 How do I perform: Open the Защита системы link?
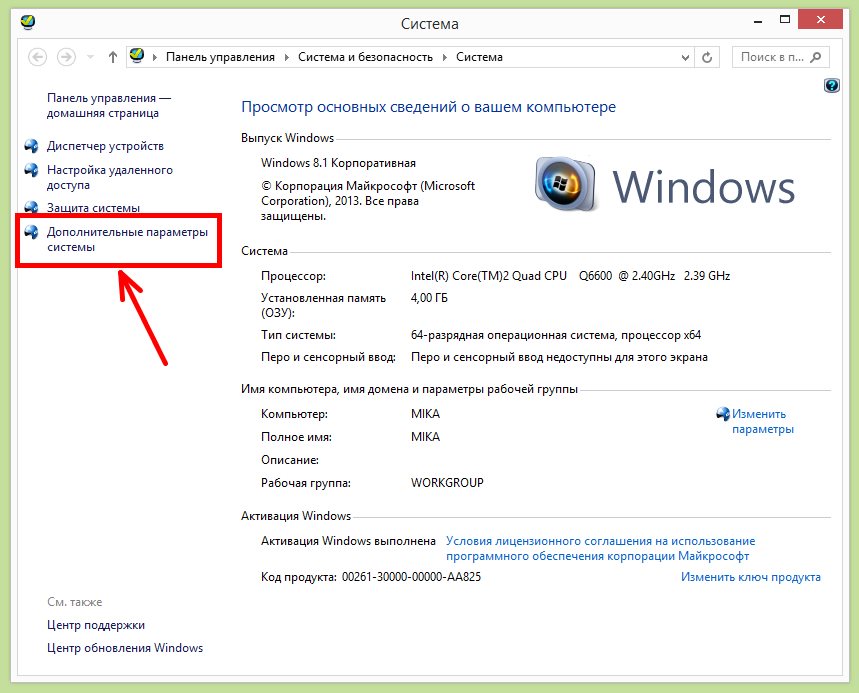pyautogui.click(x=93, y=208)
